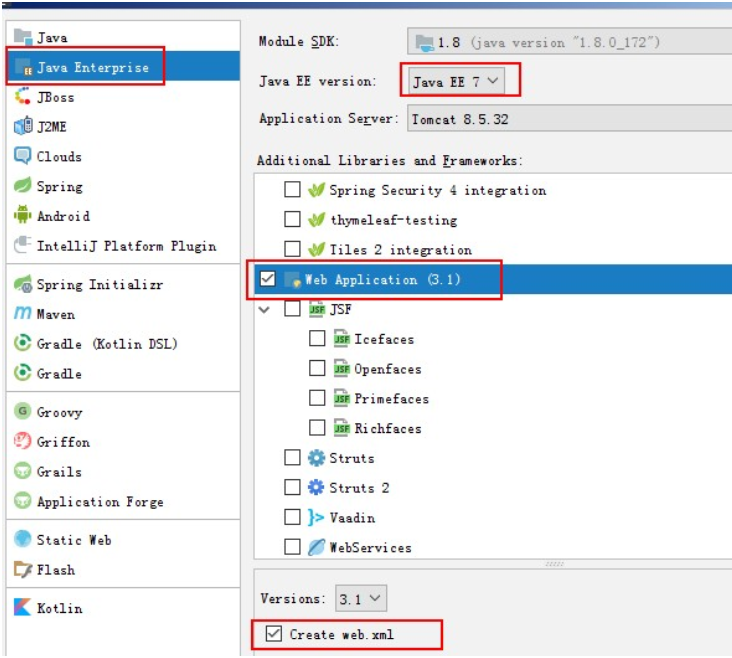The height and width of the screenshot is (658, 732).
Task: Check the Openfaces checkbox
Action: (317, 368)
